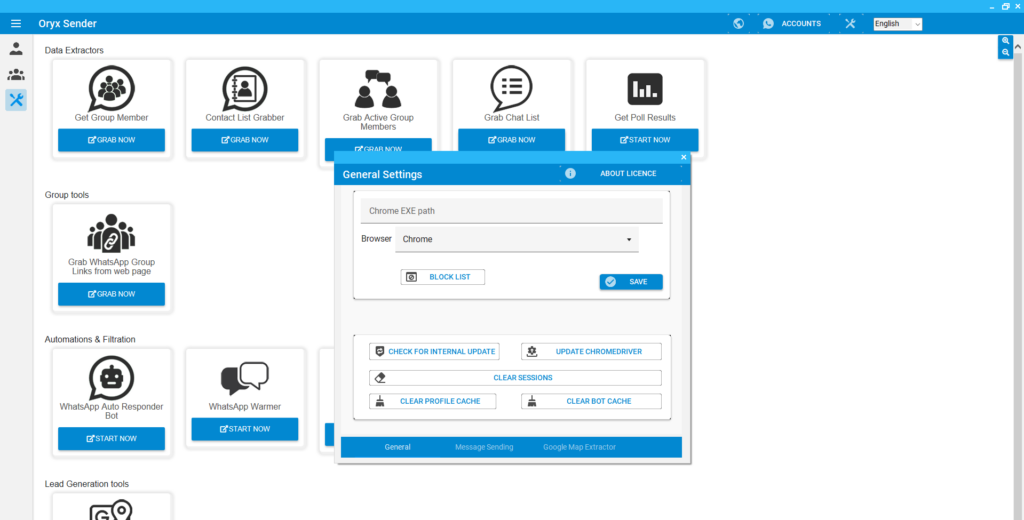Click CHECK FOR INTERNAL UPDATE
Image resolution: width=1024 pixels, height=520 pixels.
(x=434, y=351)
